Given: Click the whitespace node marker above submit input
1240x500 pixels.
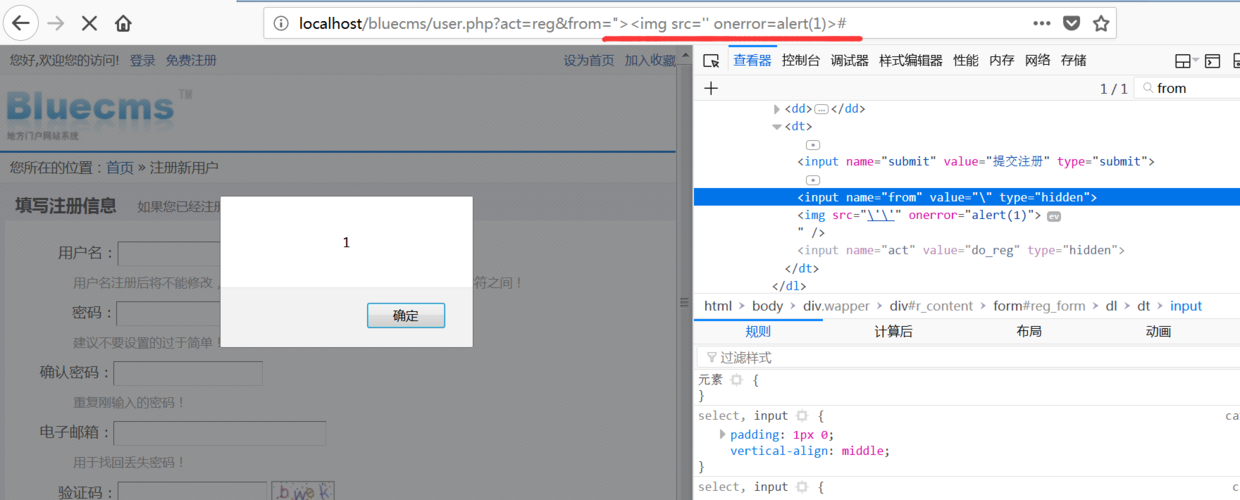Looking at the screenshot, I should pos(813,145).
